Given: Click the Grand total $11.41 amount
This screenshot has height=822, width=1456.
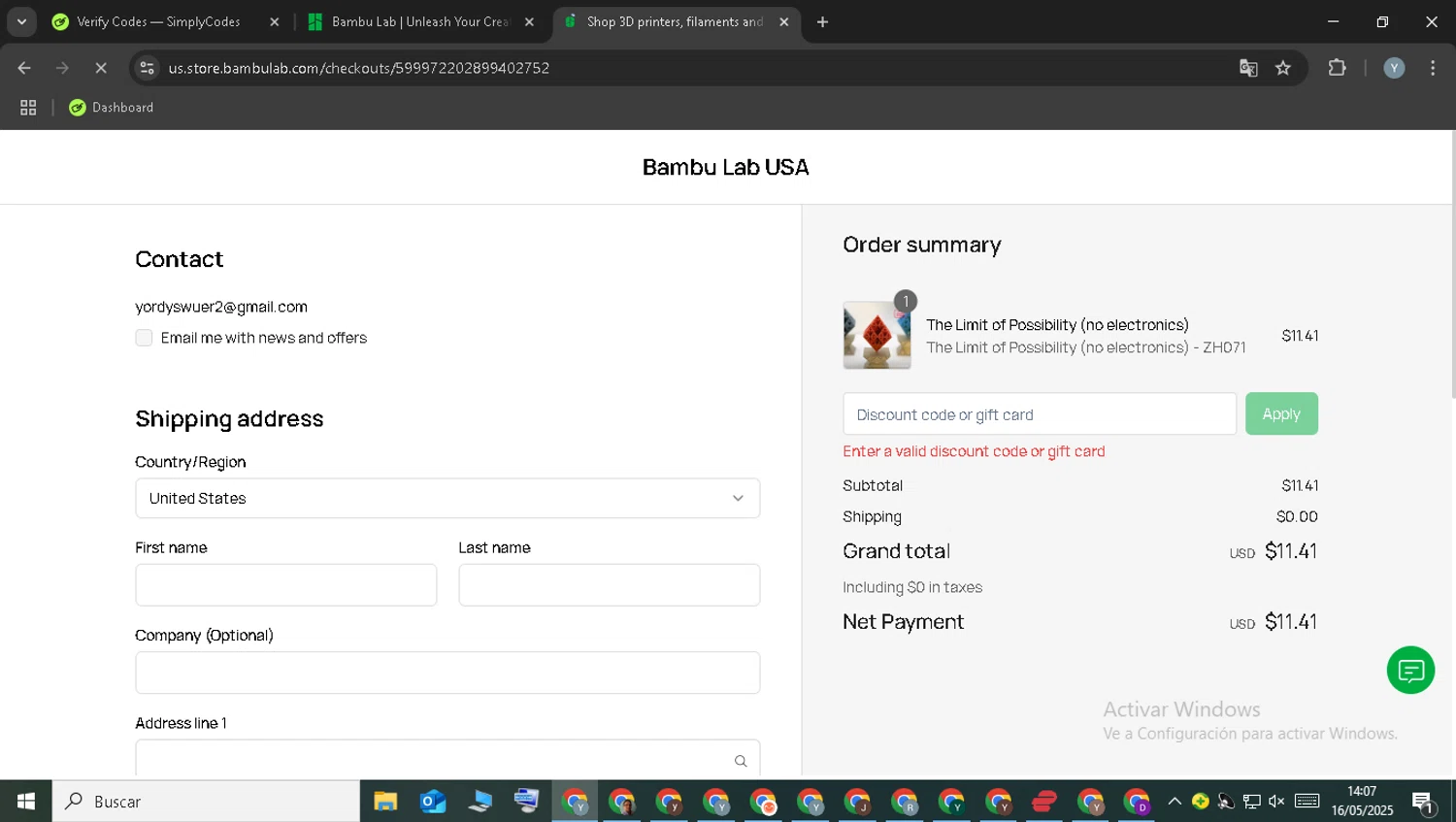Looking at the screenshot, I should (1291, 551).
